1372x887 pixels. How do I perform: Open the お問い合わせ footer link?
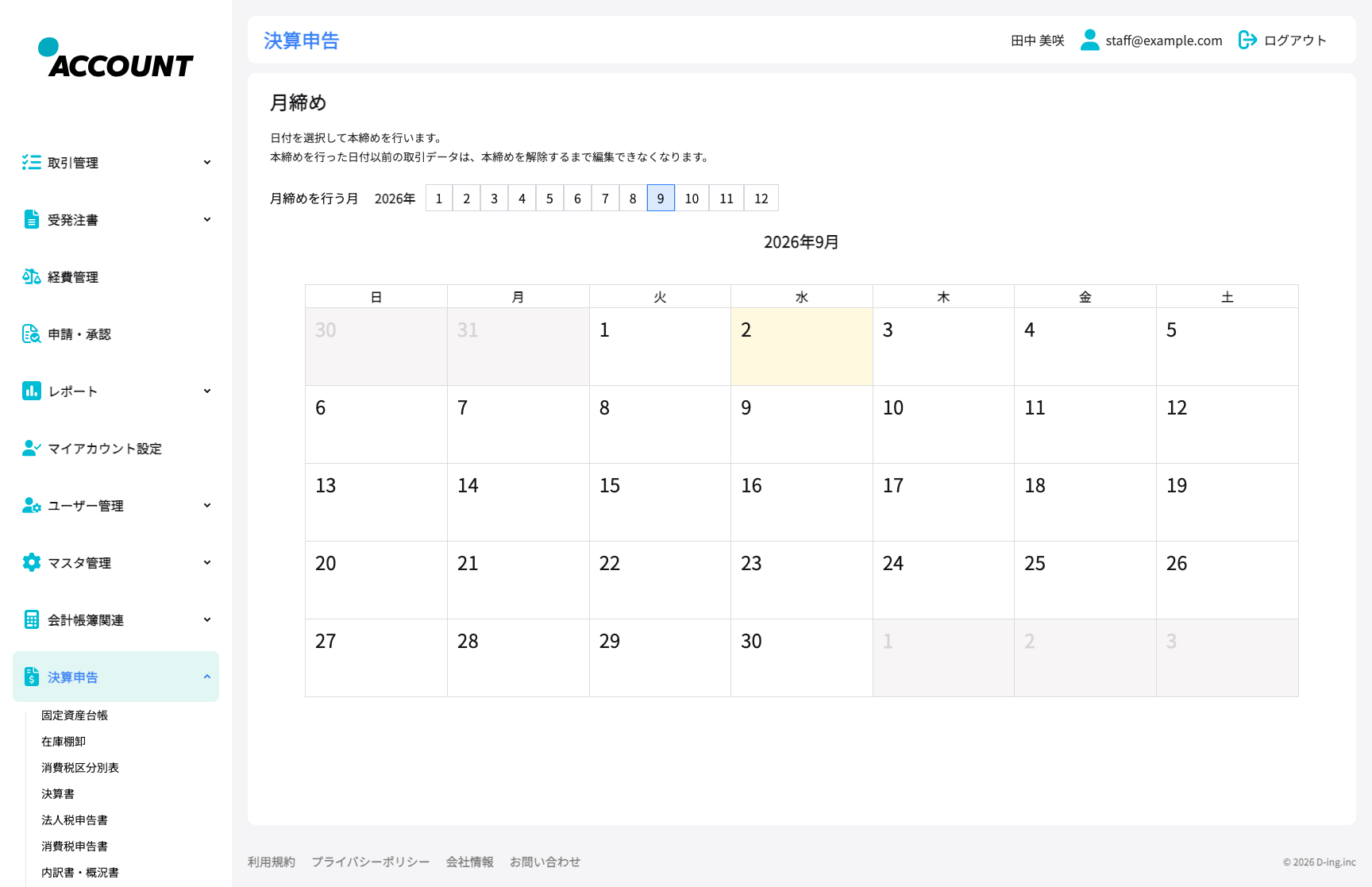click(545, 862)
